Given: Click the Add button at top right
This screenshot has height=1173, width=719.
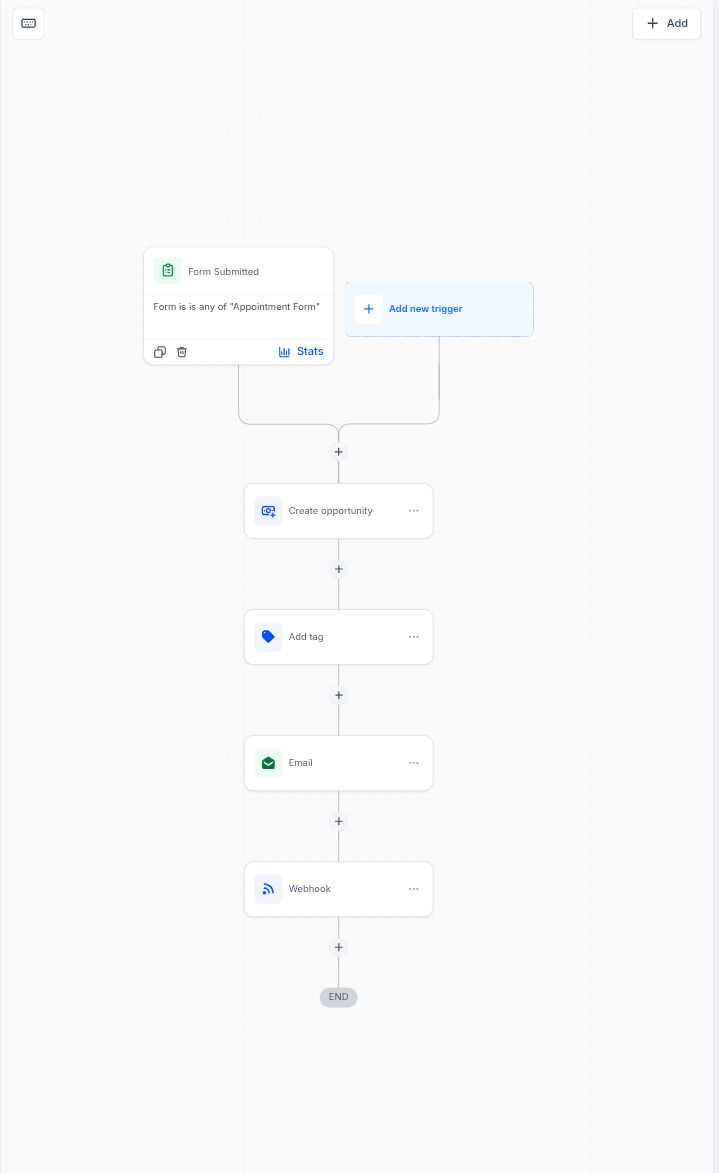Looking at the screenshot, I should (667, 23).
